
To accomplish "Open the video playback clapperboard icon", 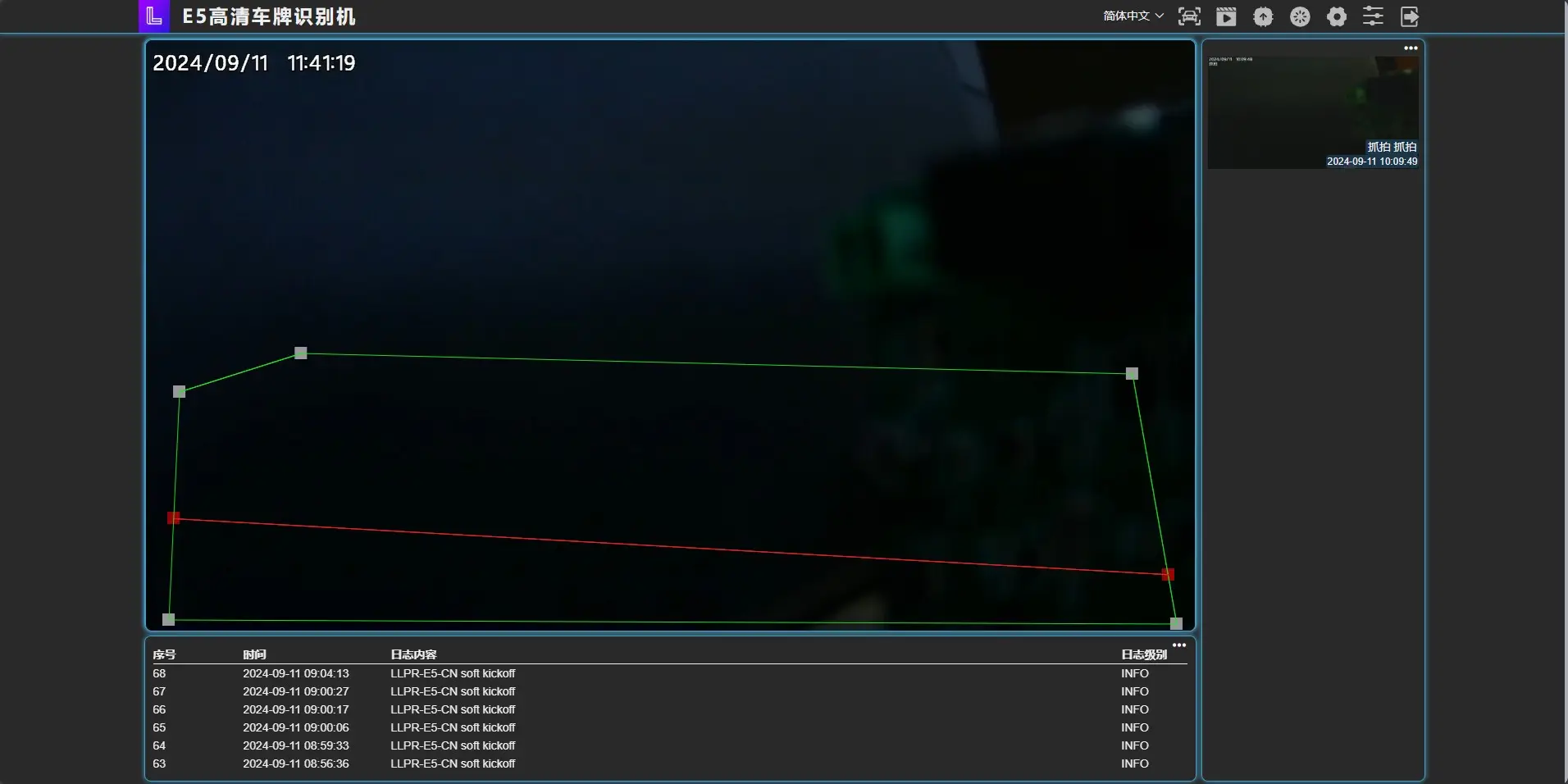I will point(1226,16).
